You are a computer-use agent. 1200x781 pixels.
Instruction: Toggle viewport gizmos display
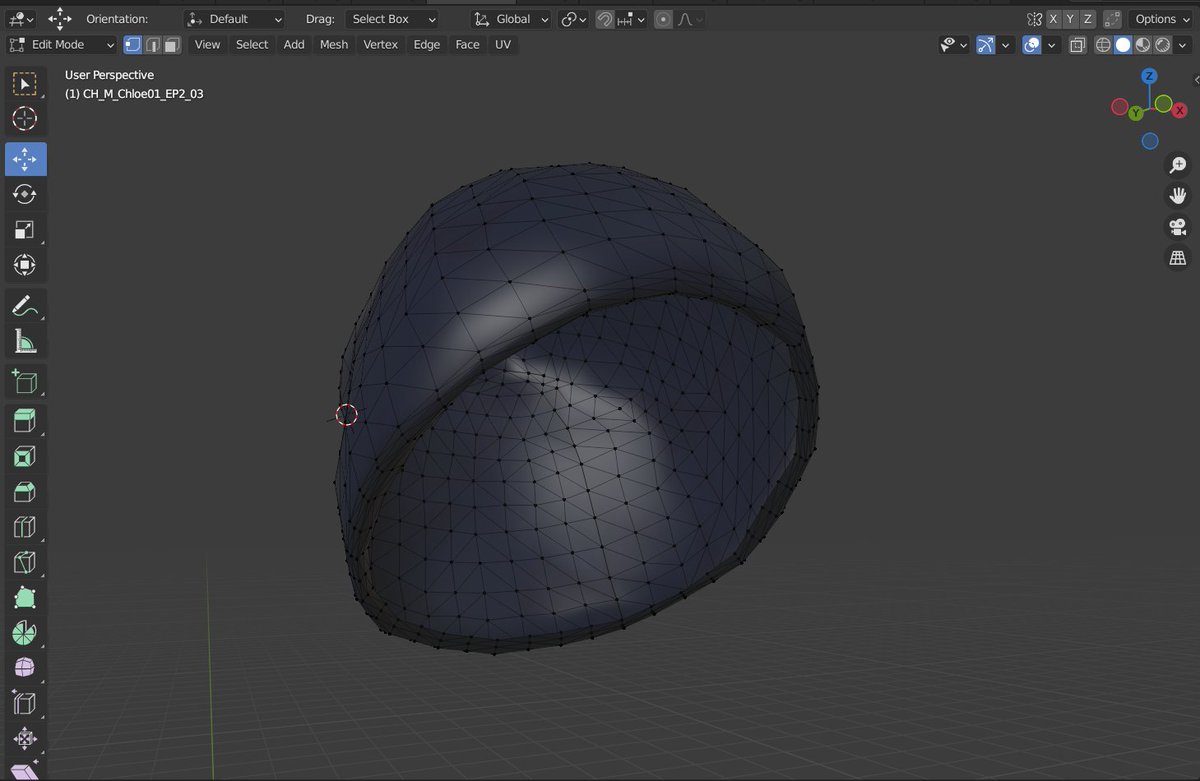(986, 45)
